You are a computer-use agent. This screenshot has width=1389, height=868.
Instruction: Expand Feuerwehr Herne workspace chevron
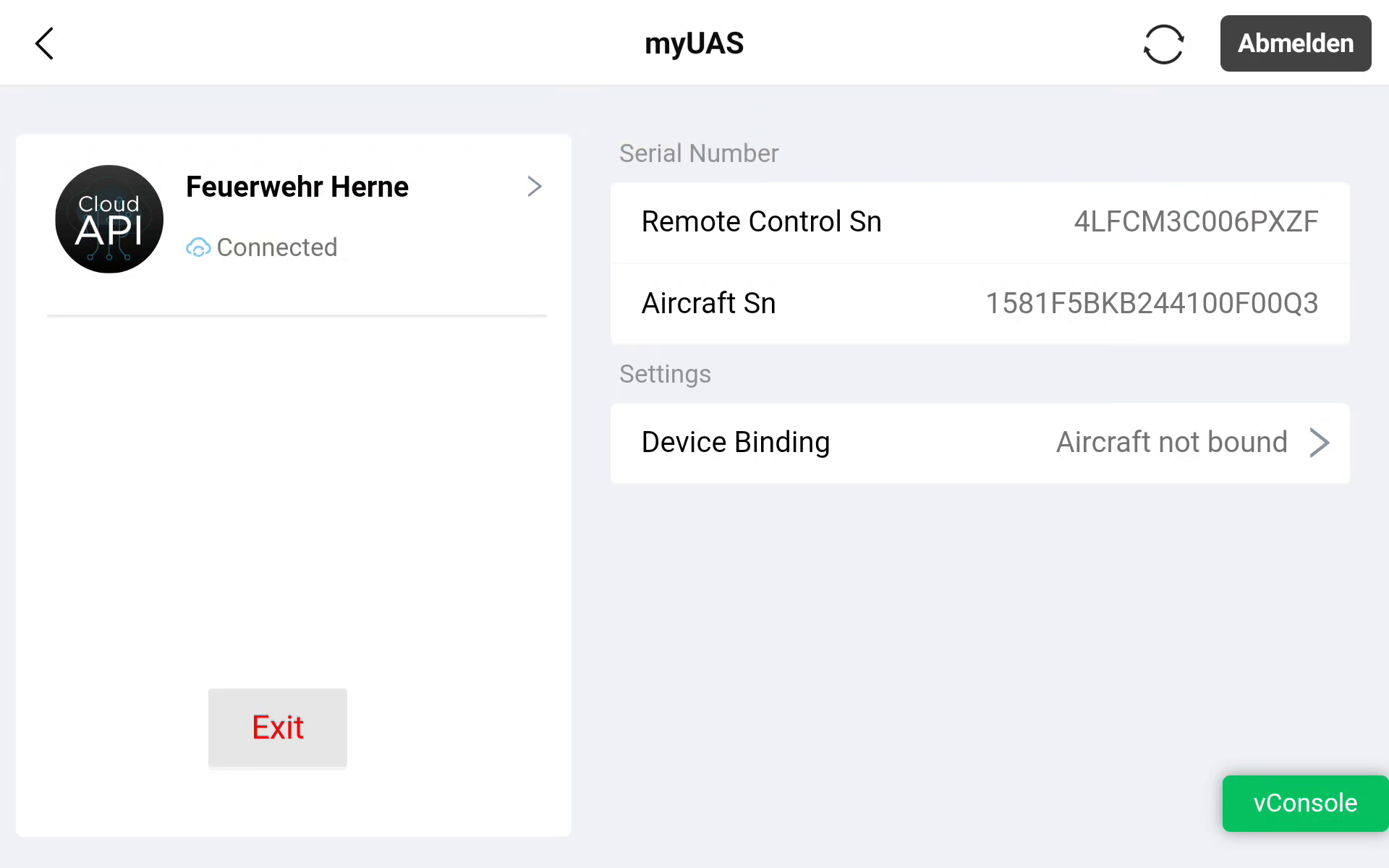tap(534, 187)
